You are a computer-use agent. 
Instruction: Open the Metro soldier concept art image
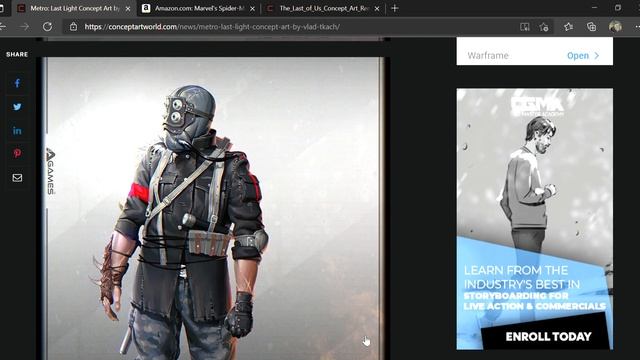[213, 208]
